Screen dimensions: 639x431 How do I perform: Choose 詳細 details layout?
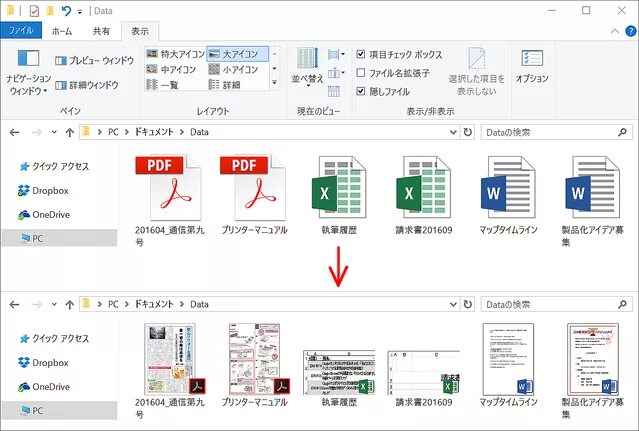(x=224, y=85)
